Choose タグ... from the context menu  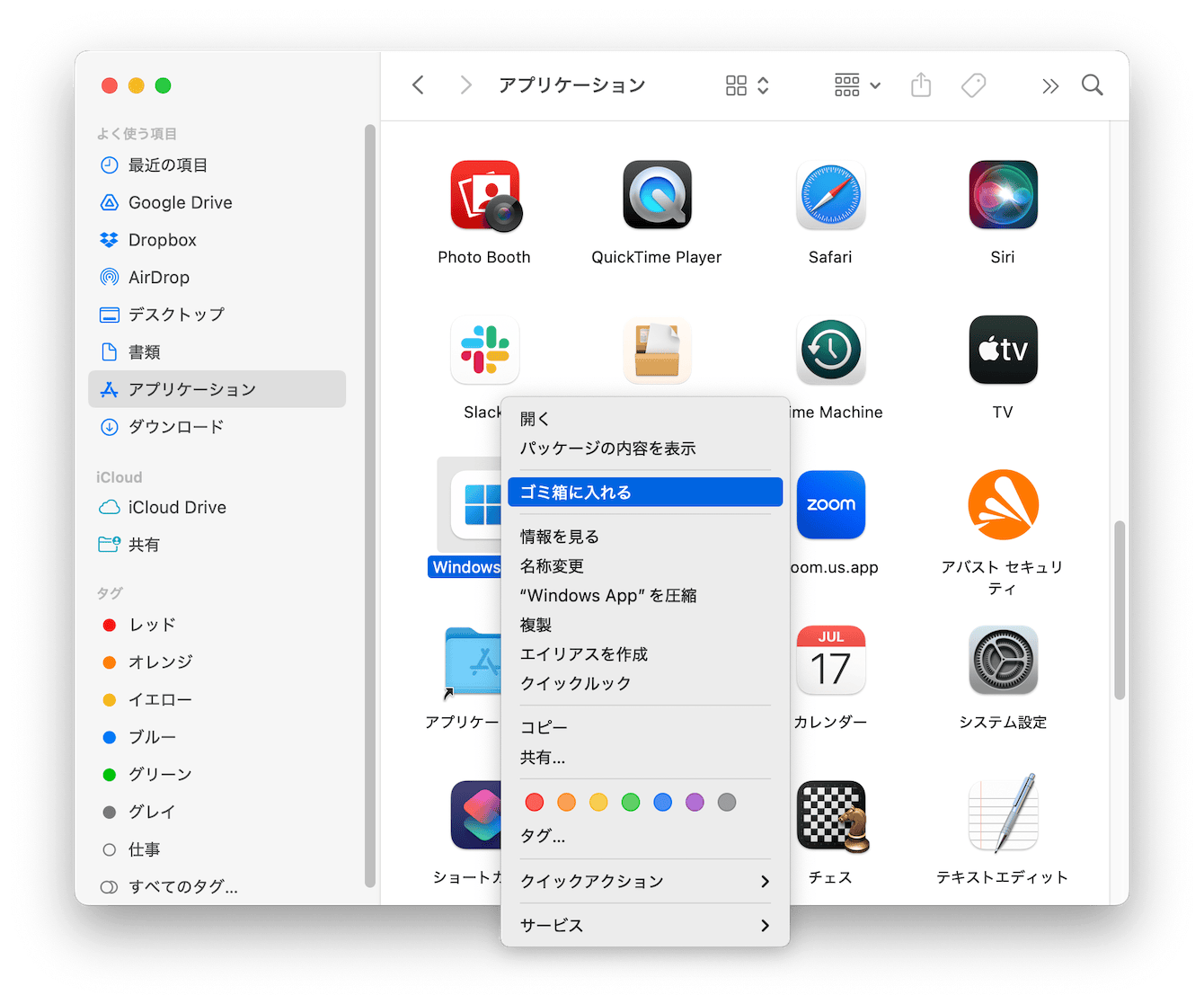point(645,836)
